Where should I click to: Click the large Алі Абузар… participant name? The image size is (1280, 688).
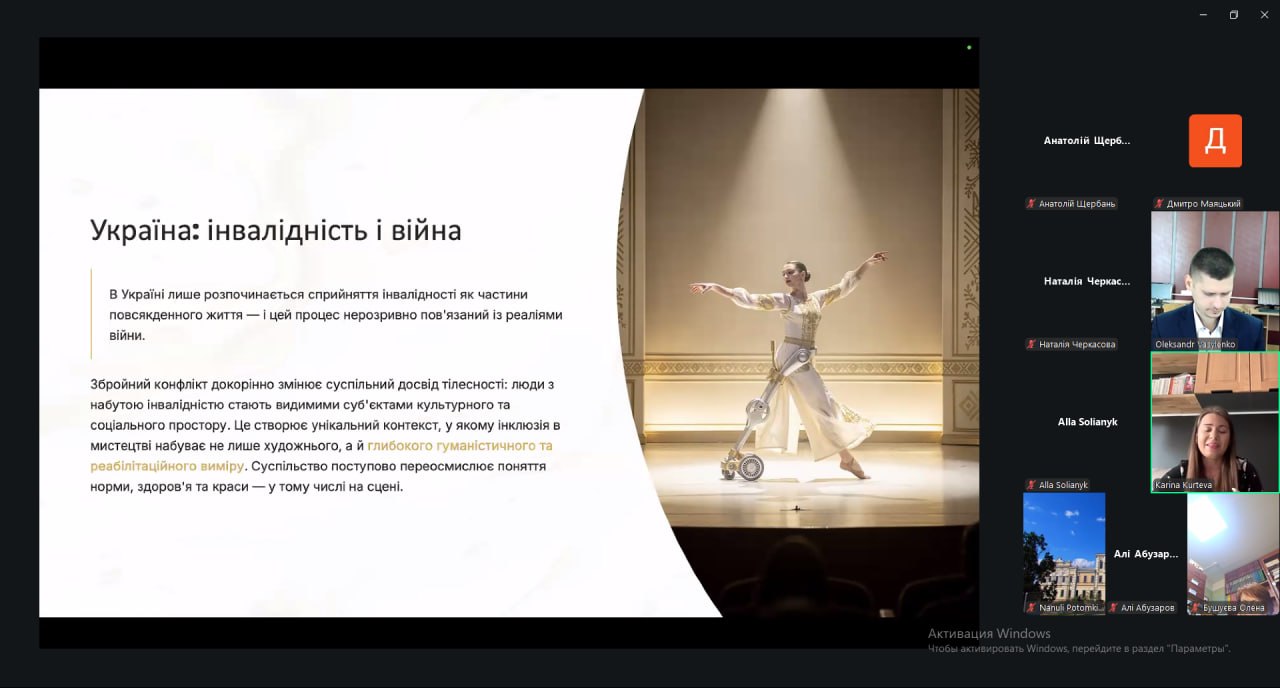click(1146, 554)
